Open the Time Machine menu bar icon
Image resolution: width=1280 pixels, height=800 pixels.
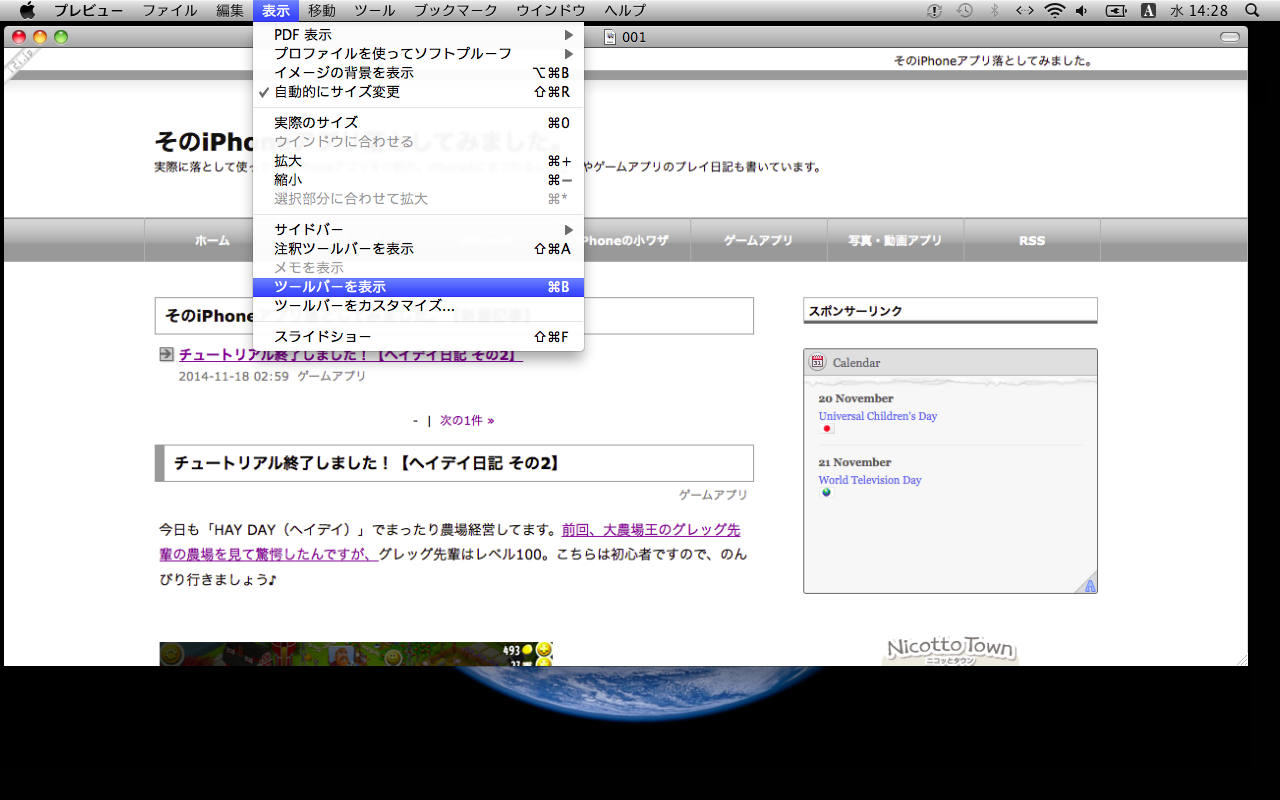pyautogui.click(x=964, y=10)
